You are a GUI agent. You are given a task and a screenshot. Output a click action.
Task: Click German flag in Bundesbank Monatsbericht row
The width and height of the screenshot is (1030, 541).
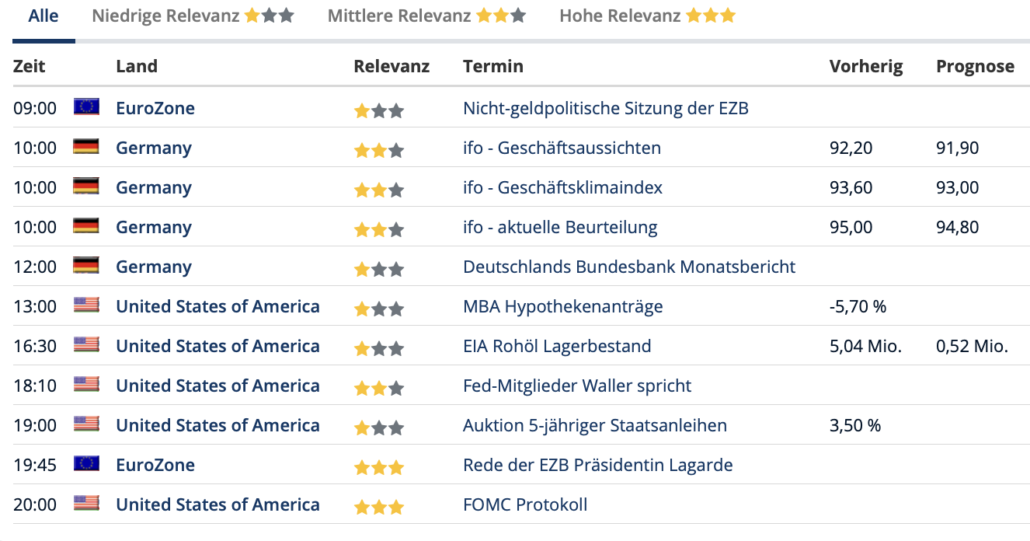(x=86, y=265)
